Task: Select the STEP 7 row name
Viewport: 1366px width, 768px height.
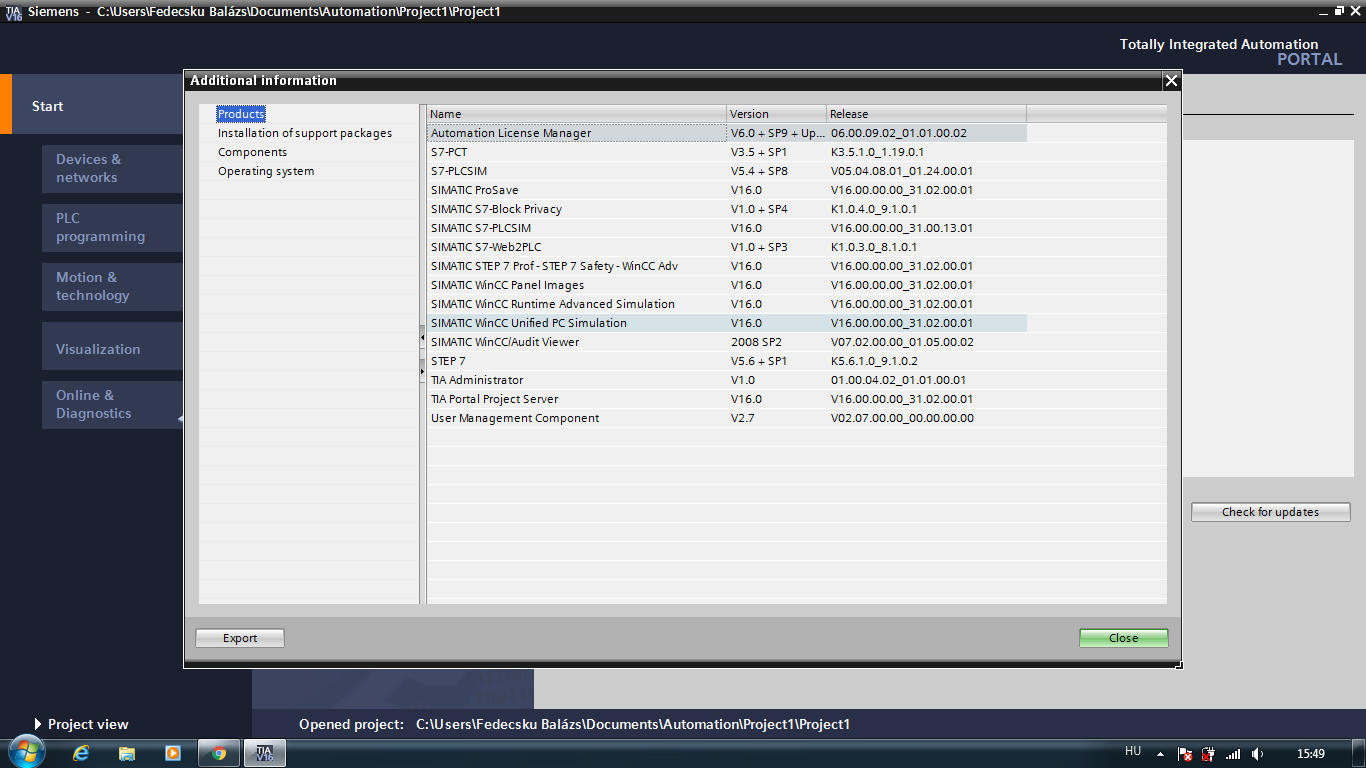Action: coord(448,361)
